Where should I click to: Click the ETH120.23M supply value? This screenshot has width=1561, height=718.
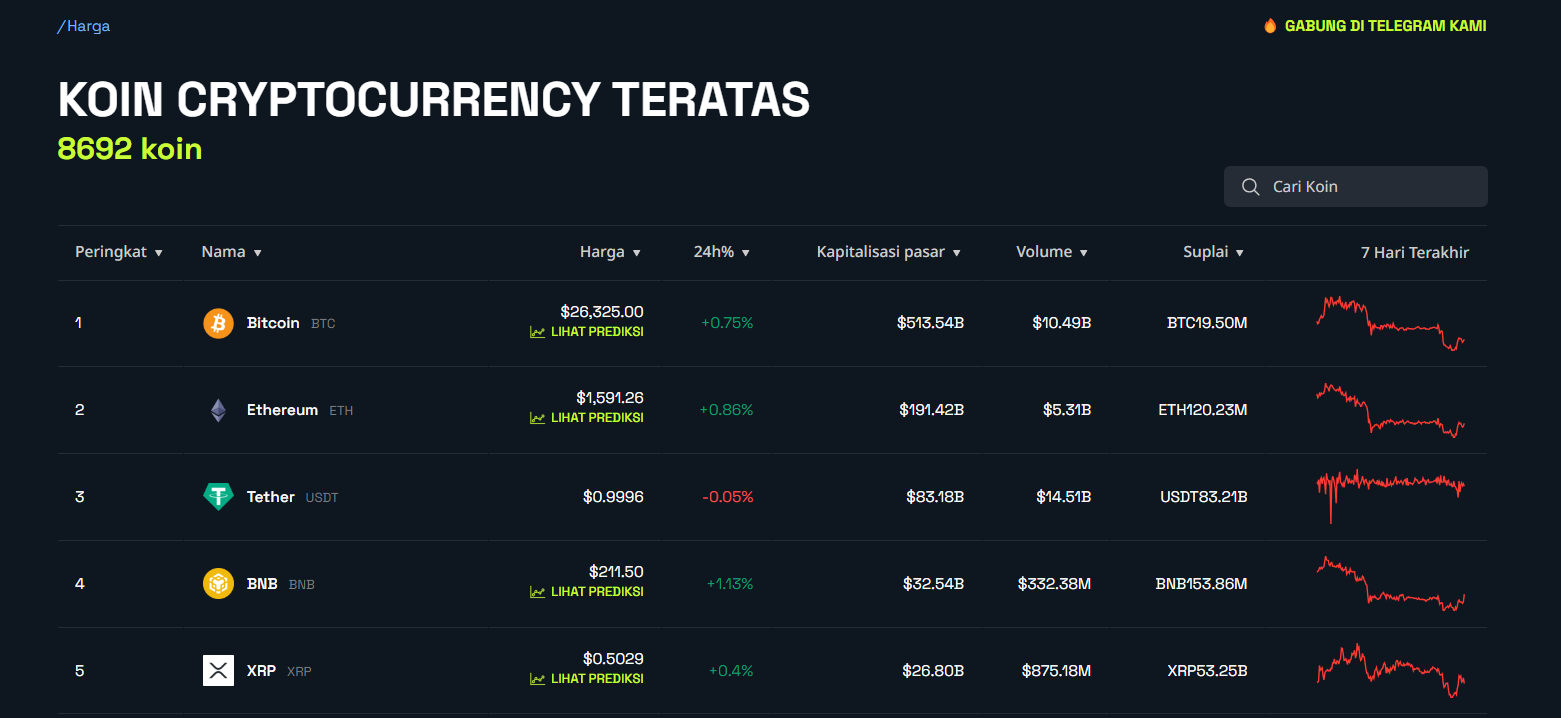(1203, 410)
